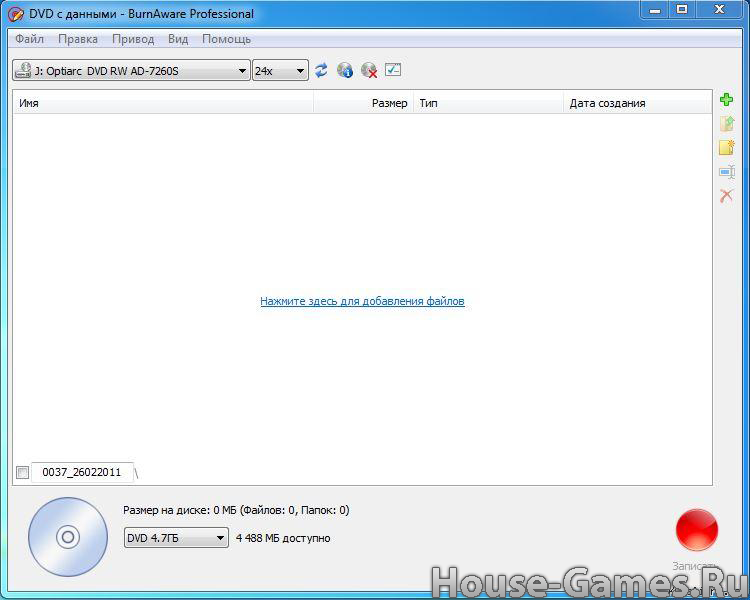This screenshot has width=750, height=600.
Task: Open the Правка menu
Action: point(77,39)
